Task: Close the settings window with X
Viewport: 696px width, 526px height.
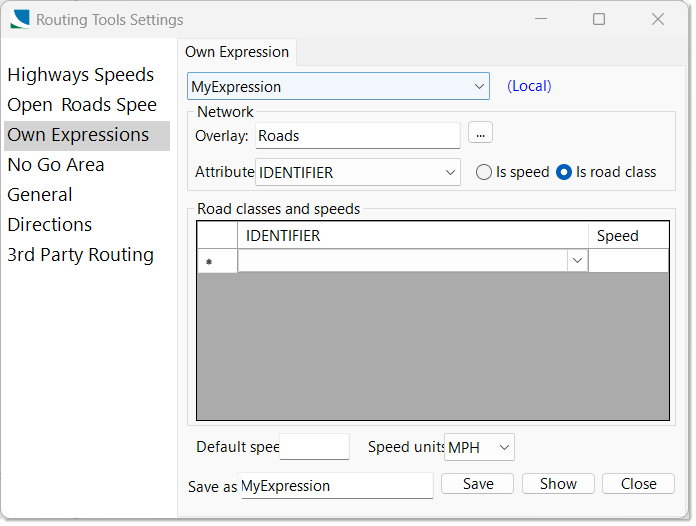Action: pos(657,19)
